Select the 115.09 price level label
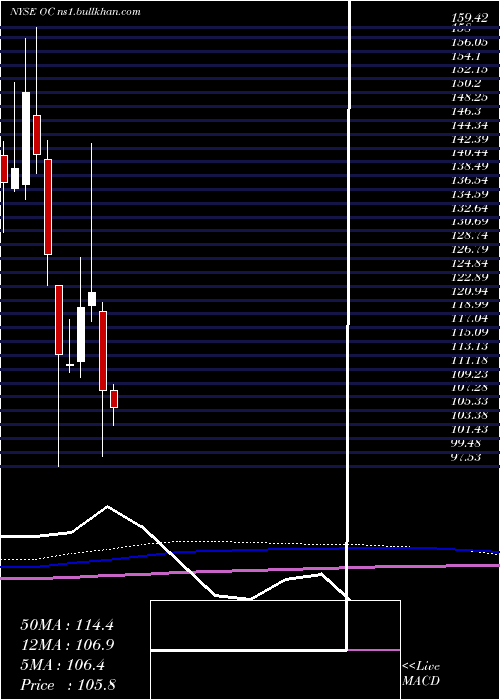Image resolution: width=500 pixels, height=700 pixels. coord(468,332)
